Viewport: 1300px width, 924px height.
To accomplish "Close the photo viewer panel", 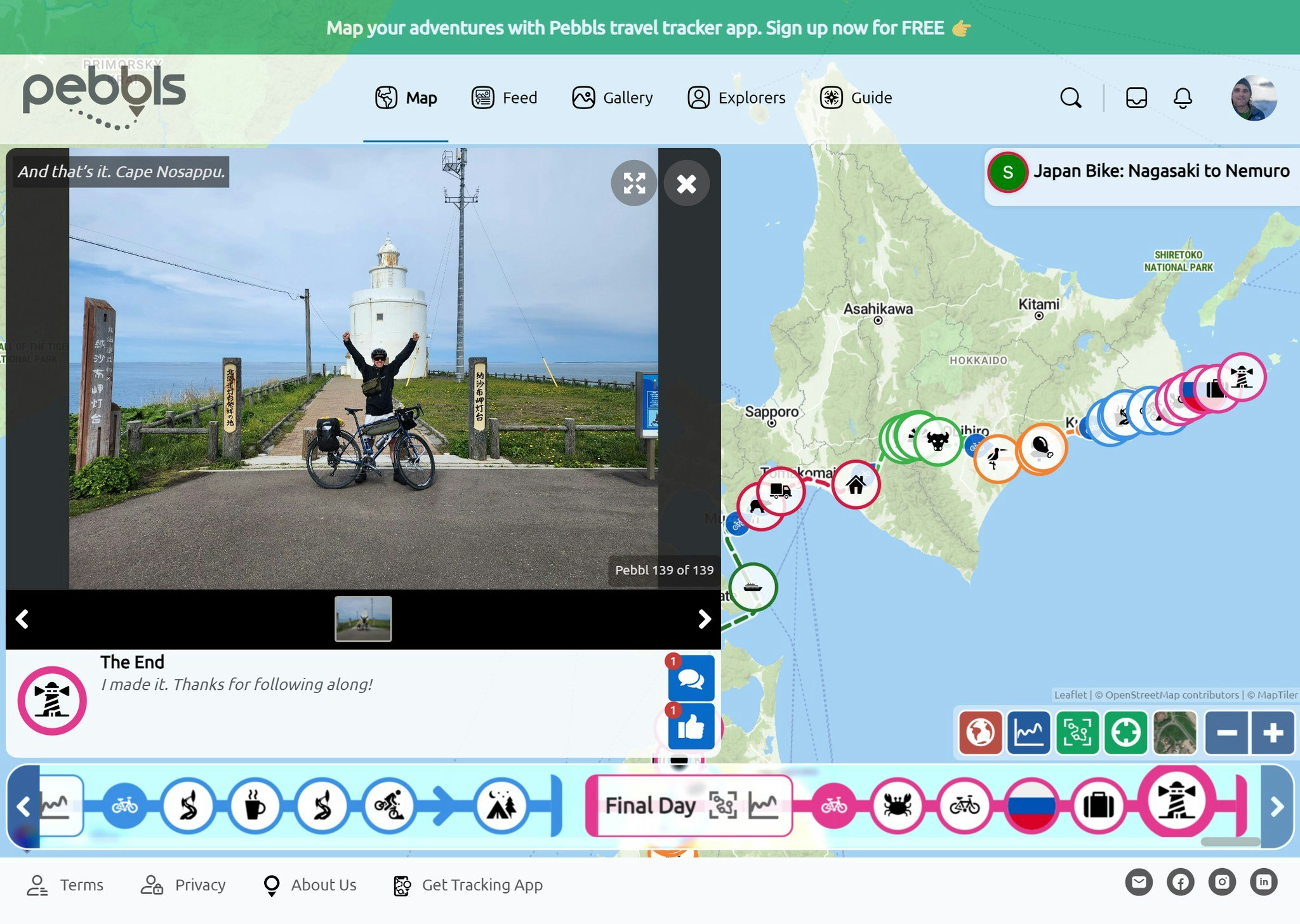I will click(x=687, y=183).
